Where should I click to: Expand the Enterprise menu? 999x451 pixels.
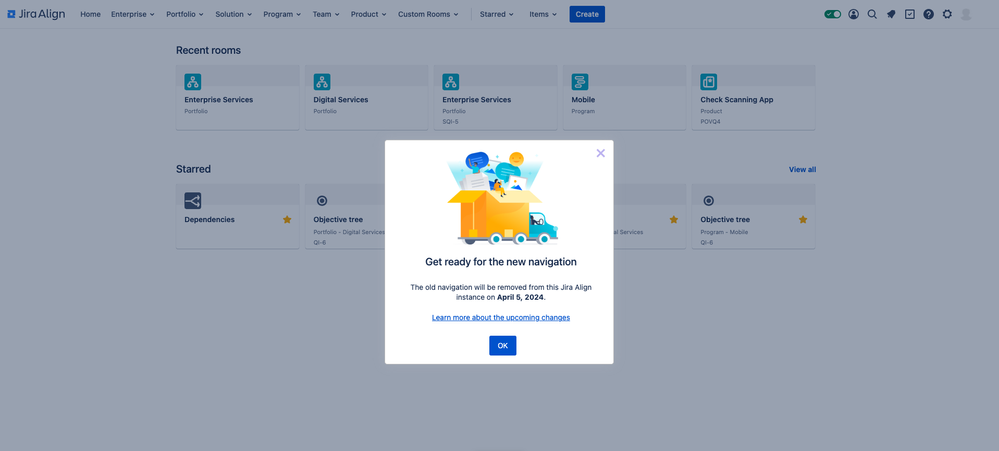[x=133, y=14]
